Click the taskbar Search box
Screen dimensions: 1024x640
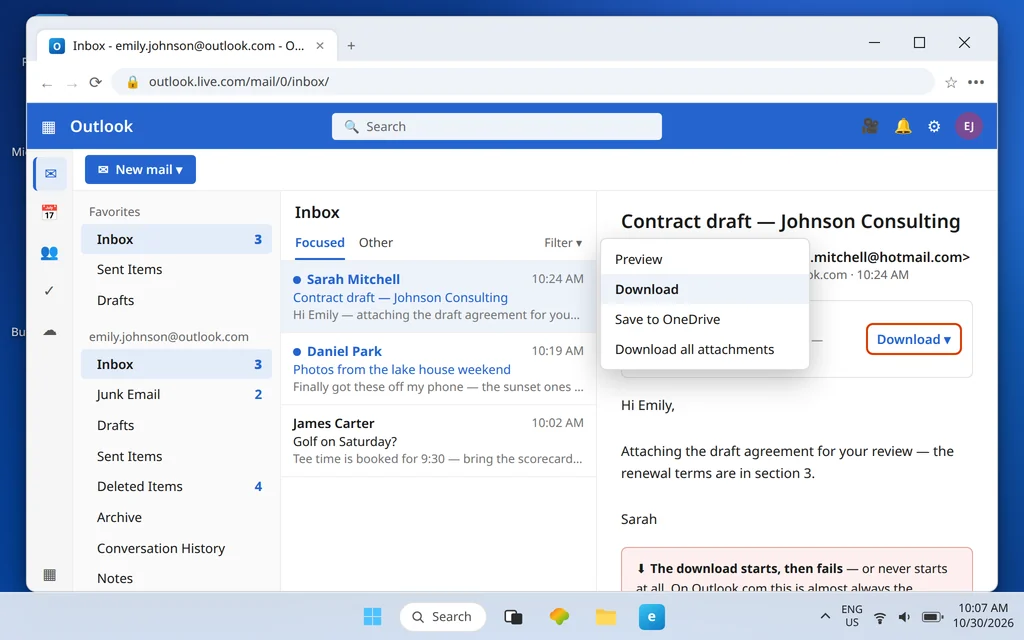pos(443,616)
